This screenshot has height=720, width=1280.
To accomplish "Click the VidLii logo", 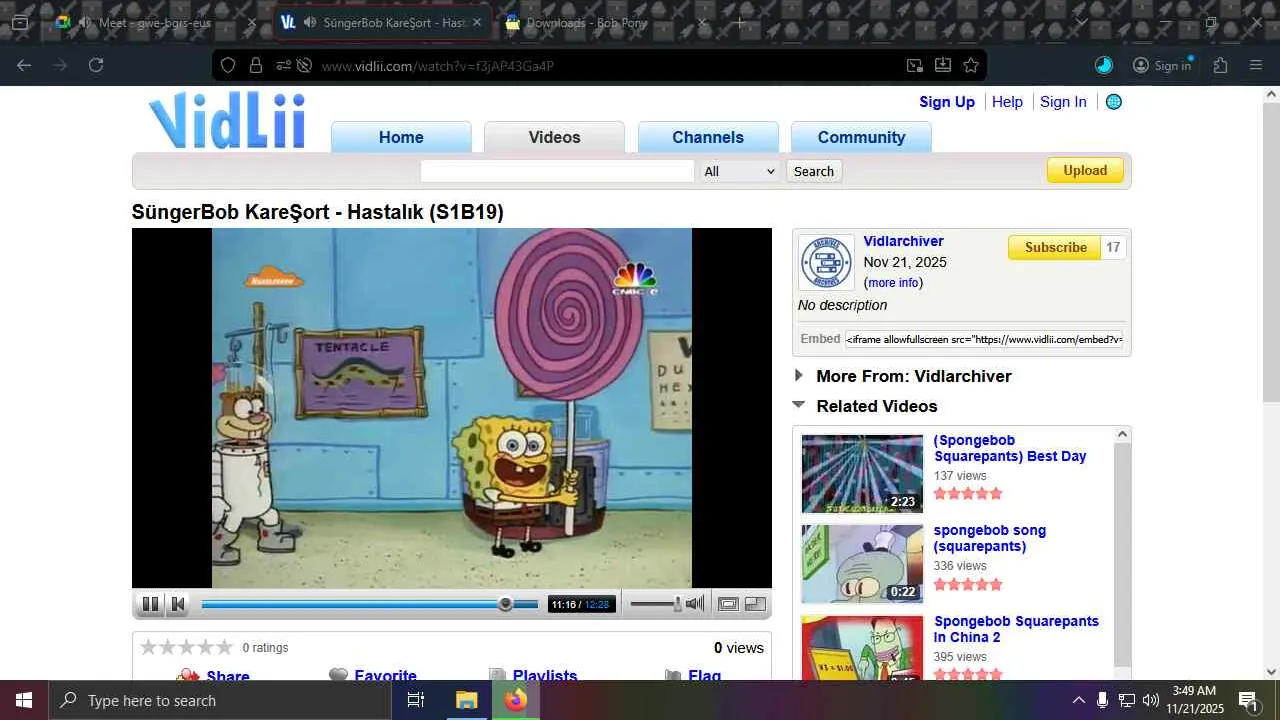I will pyautogui.click(x=227, y=120).
